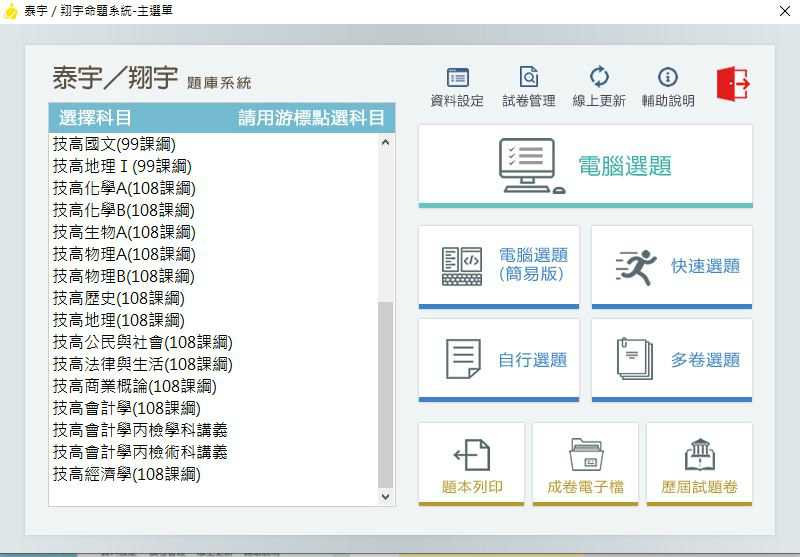
Task: Click subject list scroll-up arrow
Action: point(386,142)
